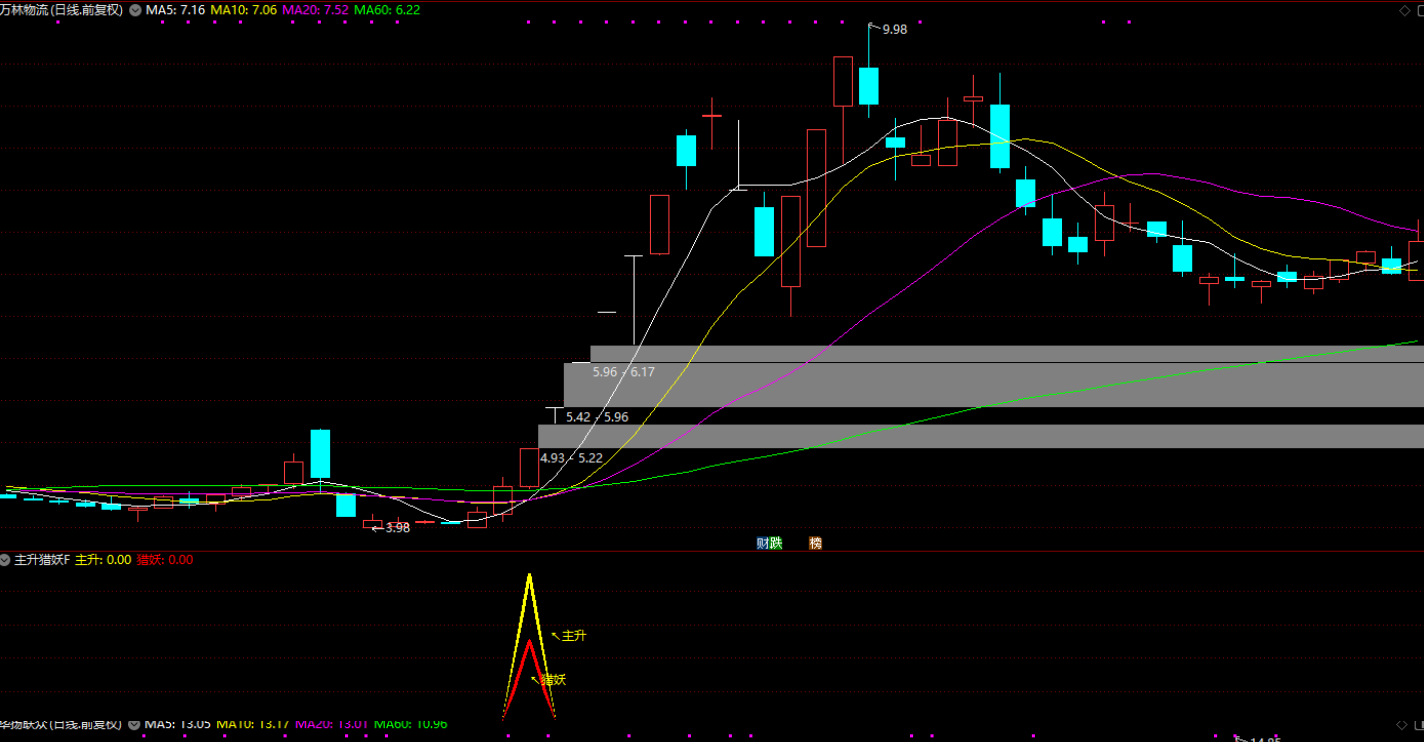Select the yellow MA10: 7.06 label

243,10
